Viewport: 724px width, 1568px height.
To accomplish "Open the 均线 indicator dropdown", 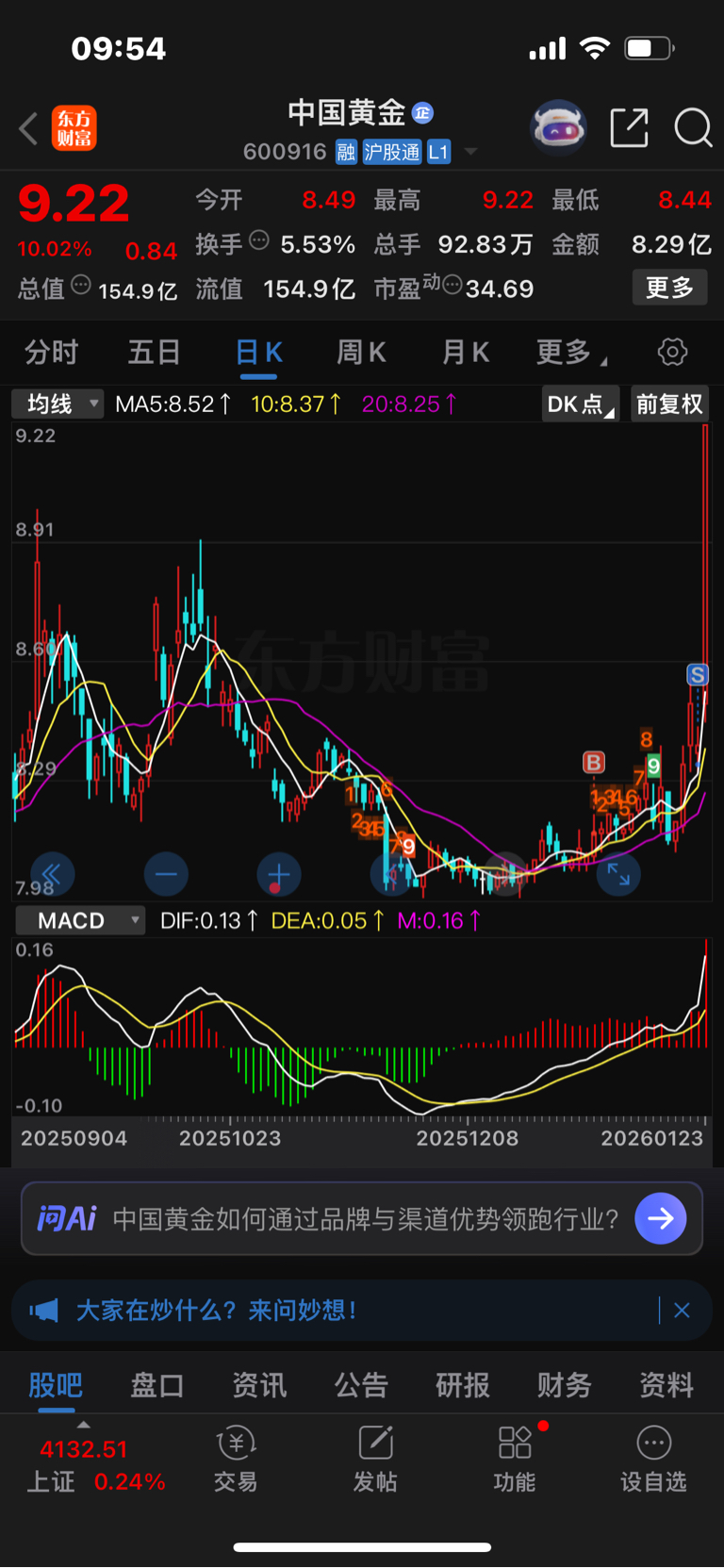I will pyautogui.click(x=58, y=404).
